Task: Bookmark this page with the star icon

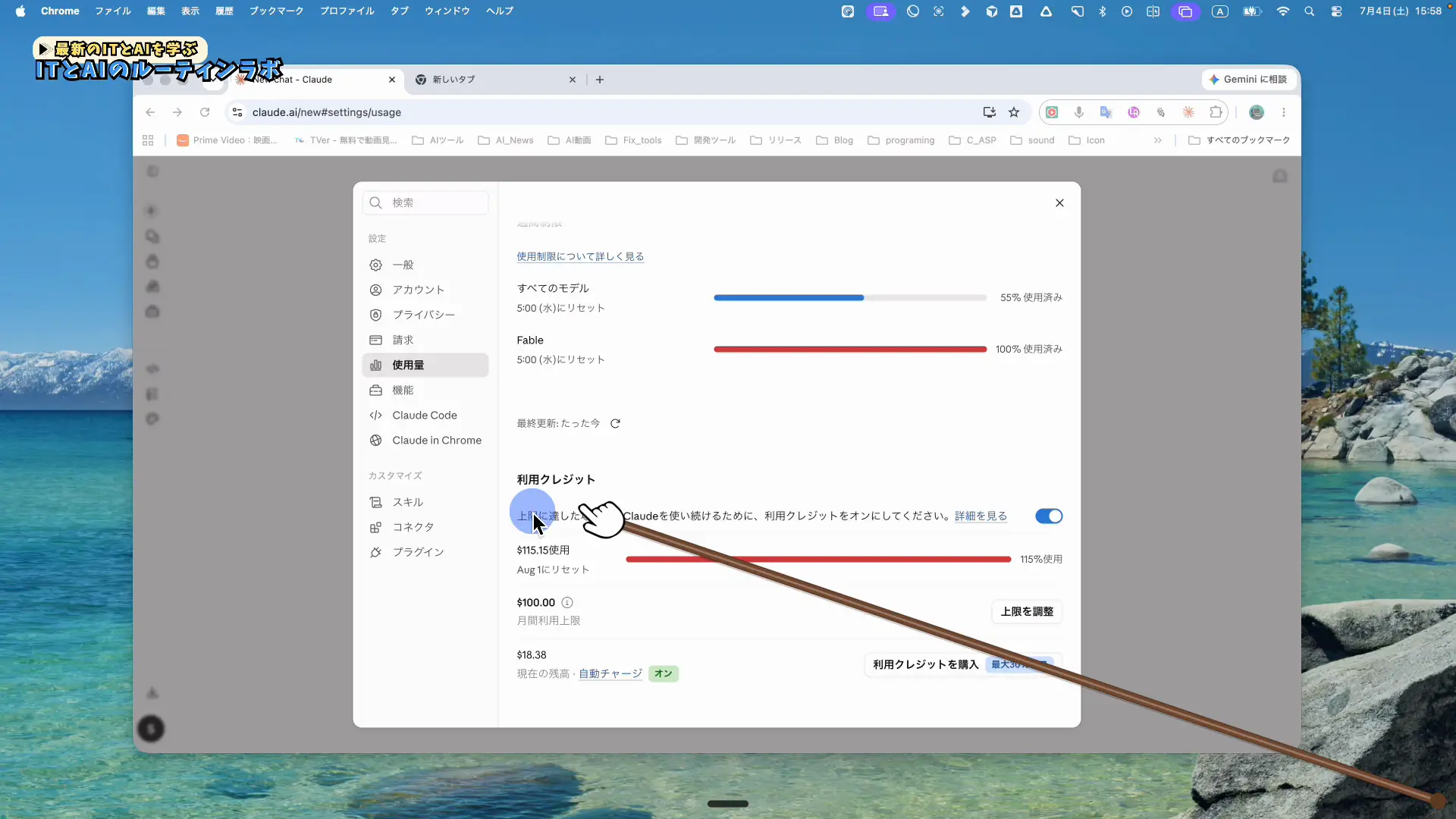Action: pos(1014,112)
